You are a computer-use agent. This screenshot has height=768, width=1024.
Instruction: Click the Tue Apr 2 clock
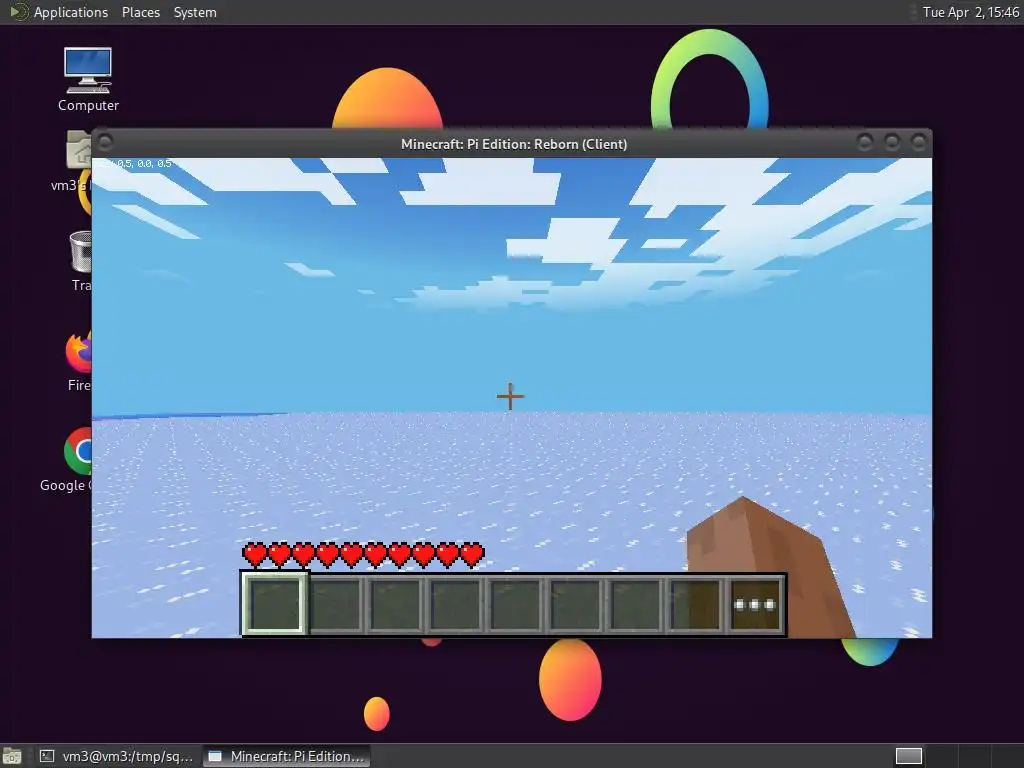click(970, 12)
